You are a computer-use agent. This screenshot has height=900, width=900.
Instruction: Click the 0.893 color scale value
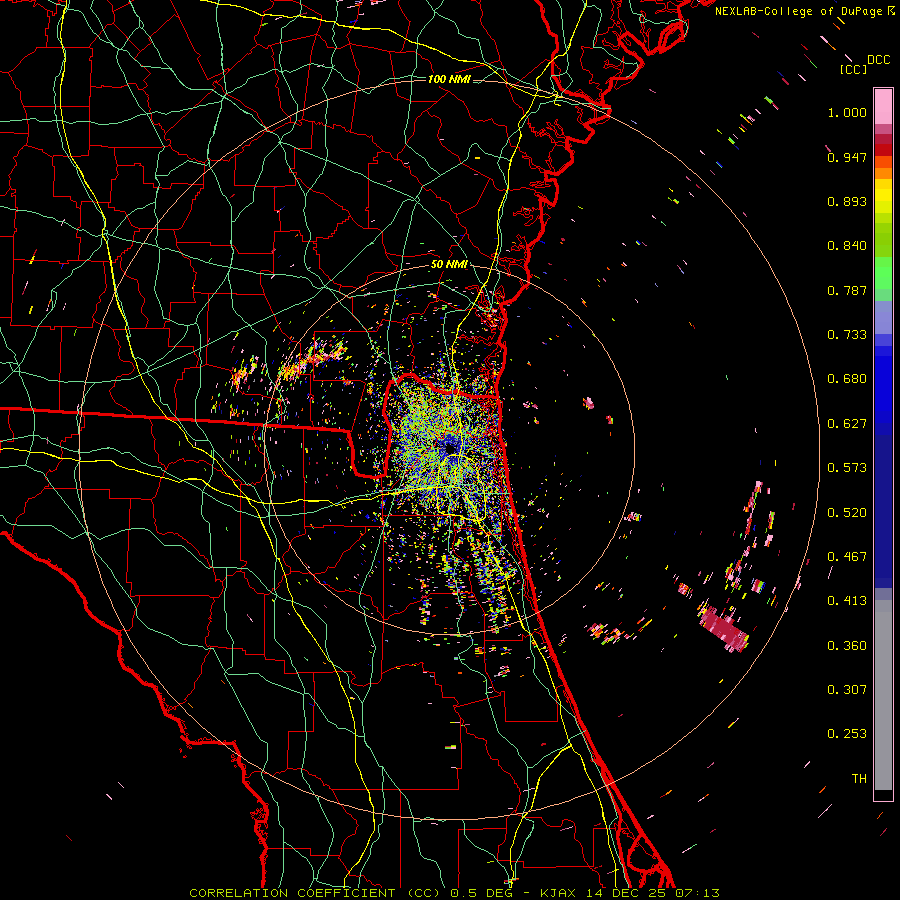pyautogui.click(x=847, y=201)
